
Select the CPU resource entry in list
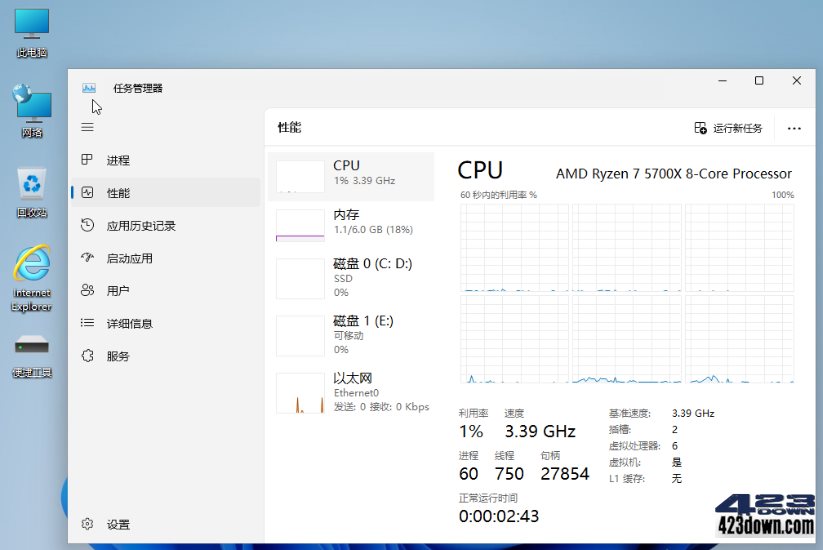coord(351,176)
